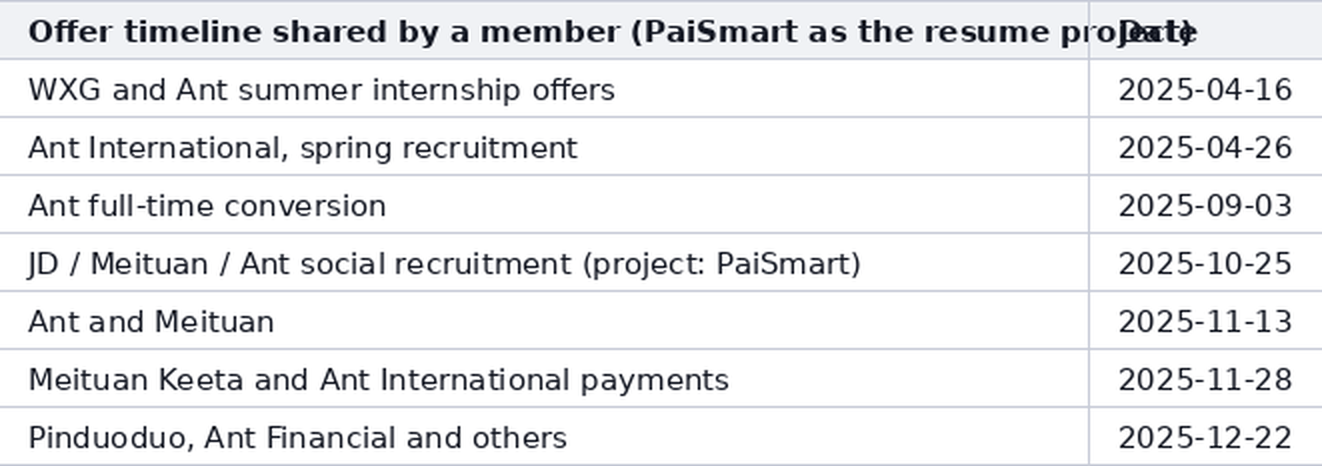
Task: Select the date 2025-04-26
Action: point(1205,148)
